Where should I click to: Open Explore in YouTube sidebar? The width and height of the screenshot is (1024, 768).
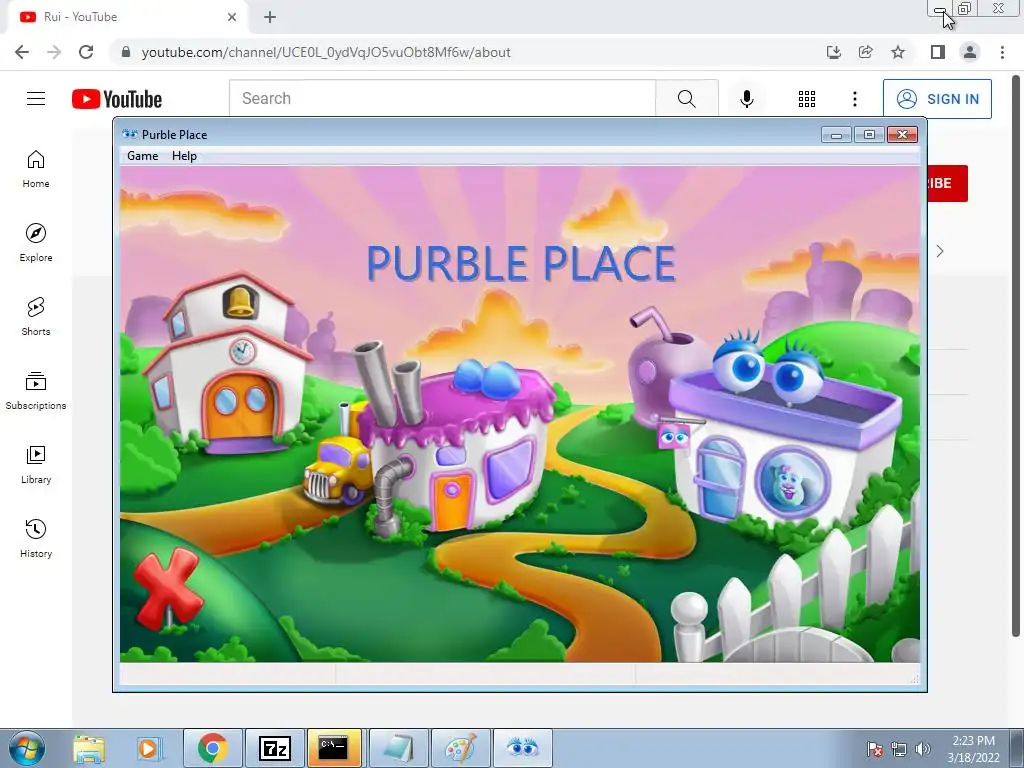tap(36, 243)
